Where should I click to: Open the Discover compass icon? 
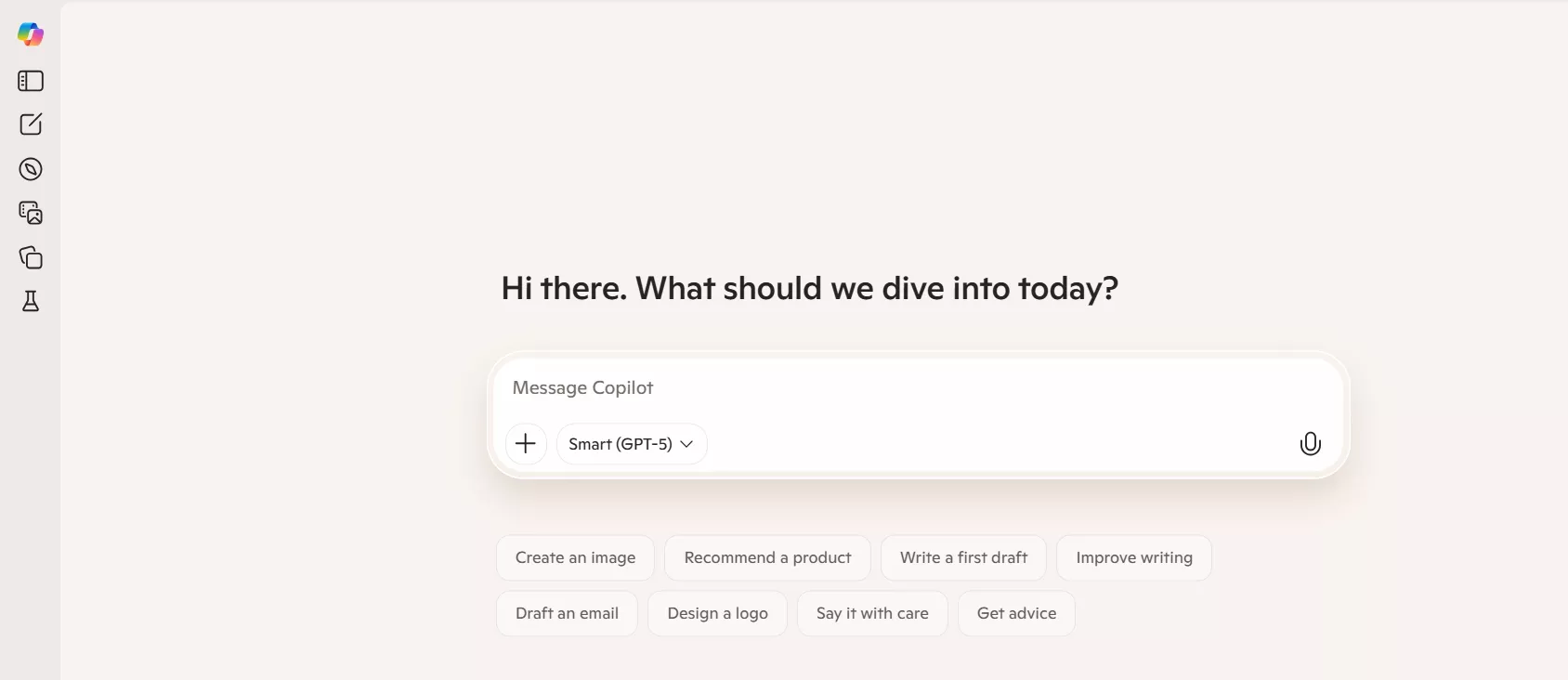pos(31,169)
